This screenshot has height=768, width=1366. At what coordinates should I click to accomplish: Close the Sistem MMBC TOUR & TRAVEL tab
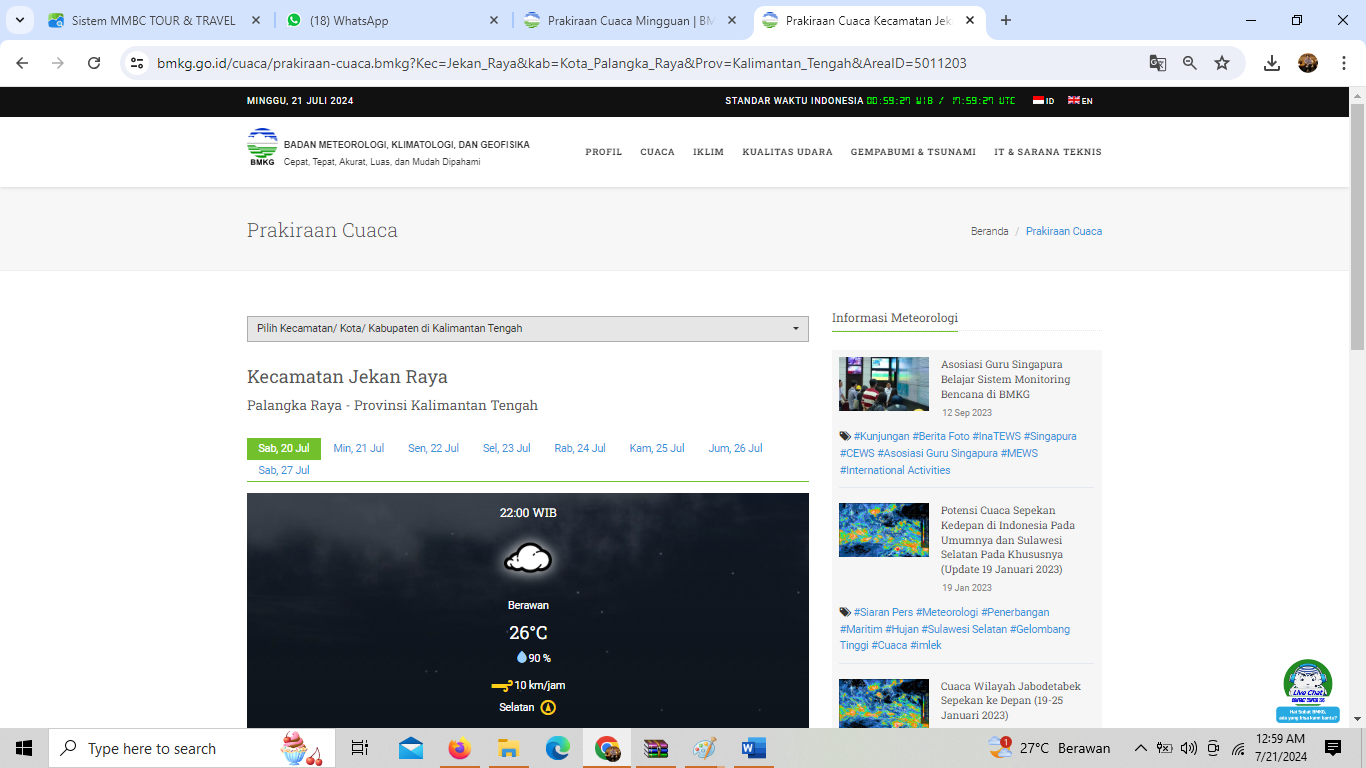point(256,20)
